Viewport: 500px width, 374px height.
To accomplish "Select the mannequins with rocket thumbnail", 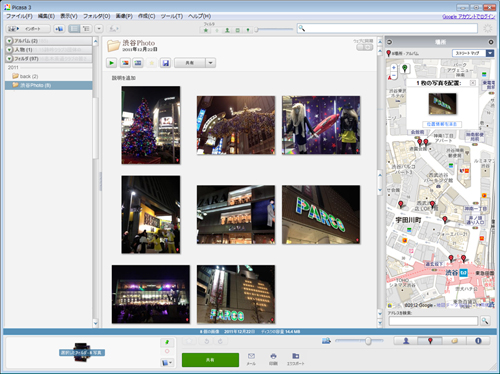I will [321, 125].
